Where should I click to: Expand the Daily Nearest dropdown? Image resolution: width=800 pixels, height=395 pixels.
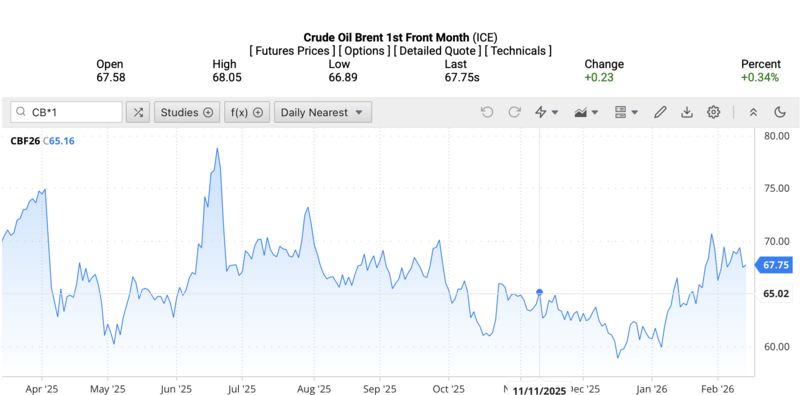[323, 112]
